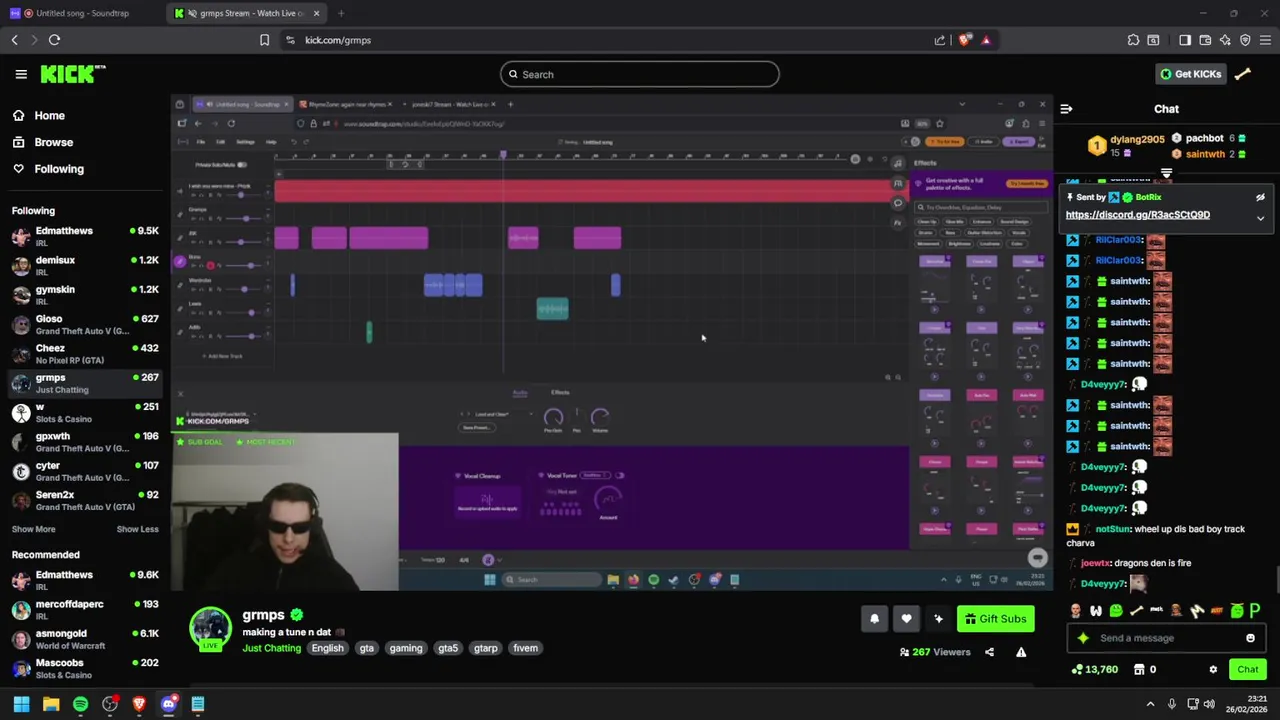Toggle the follow heart button
This screenshot has width=1280, height=720.
pos(906,619)
